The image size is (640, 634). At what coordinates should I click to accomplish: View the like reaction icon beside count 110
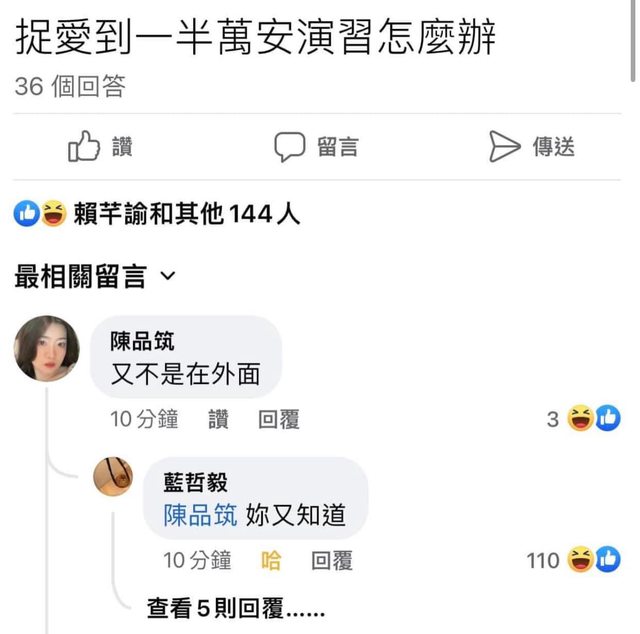607,559
